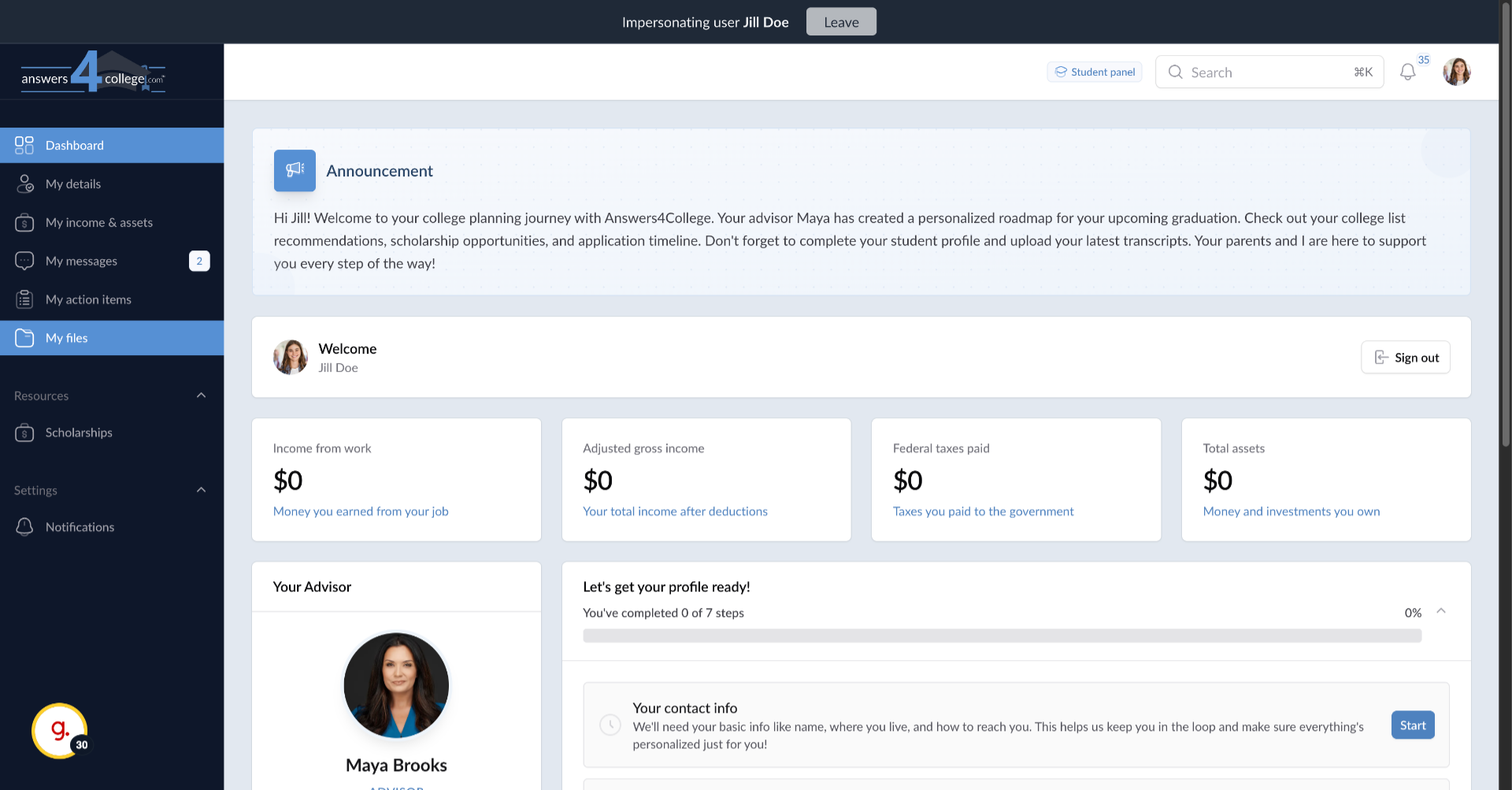Click the answers4college logo
1512x790 pixels.
pos(93,72)
